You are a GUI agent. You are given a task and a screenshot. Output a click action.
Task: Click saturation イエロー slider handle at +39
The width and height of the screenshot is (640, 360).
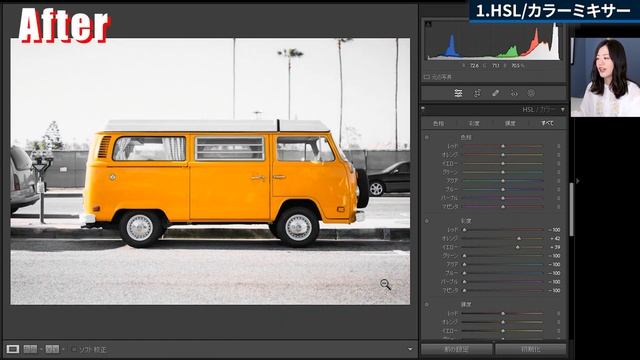tap(518, 247)
